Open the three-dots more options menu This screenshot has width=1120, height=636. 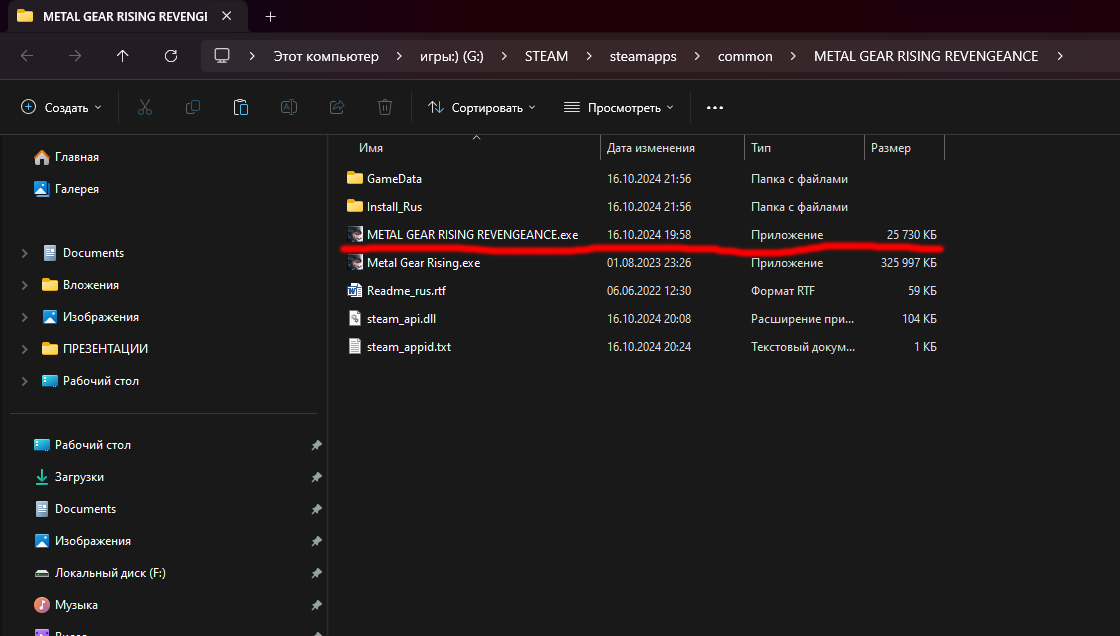pyautogui.click(x=715, y=107)
